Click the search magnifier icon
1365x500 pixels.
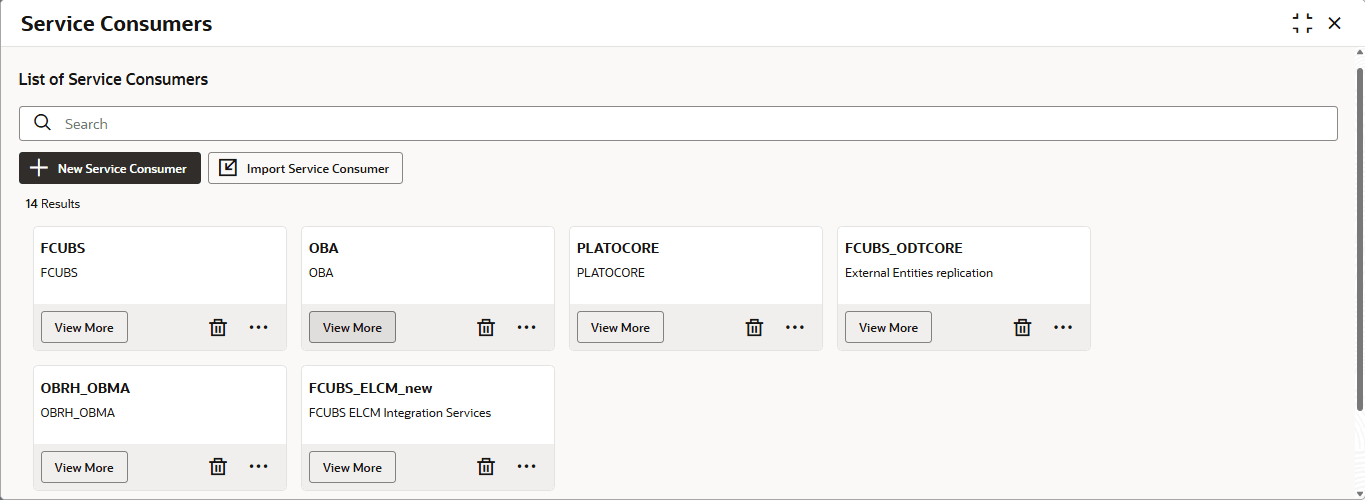point(42,123)
